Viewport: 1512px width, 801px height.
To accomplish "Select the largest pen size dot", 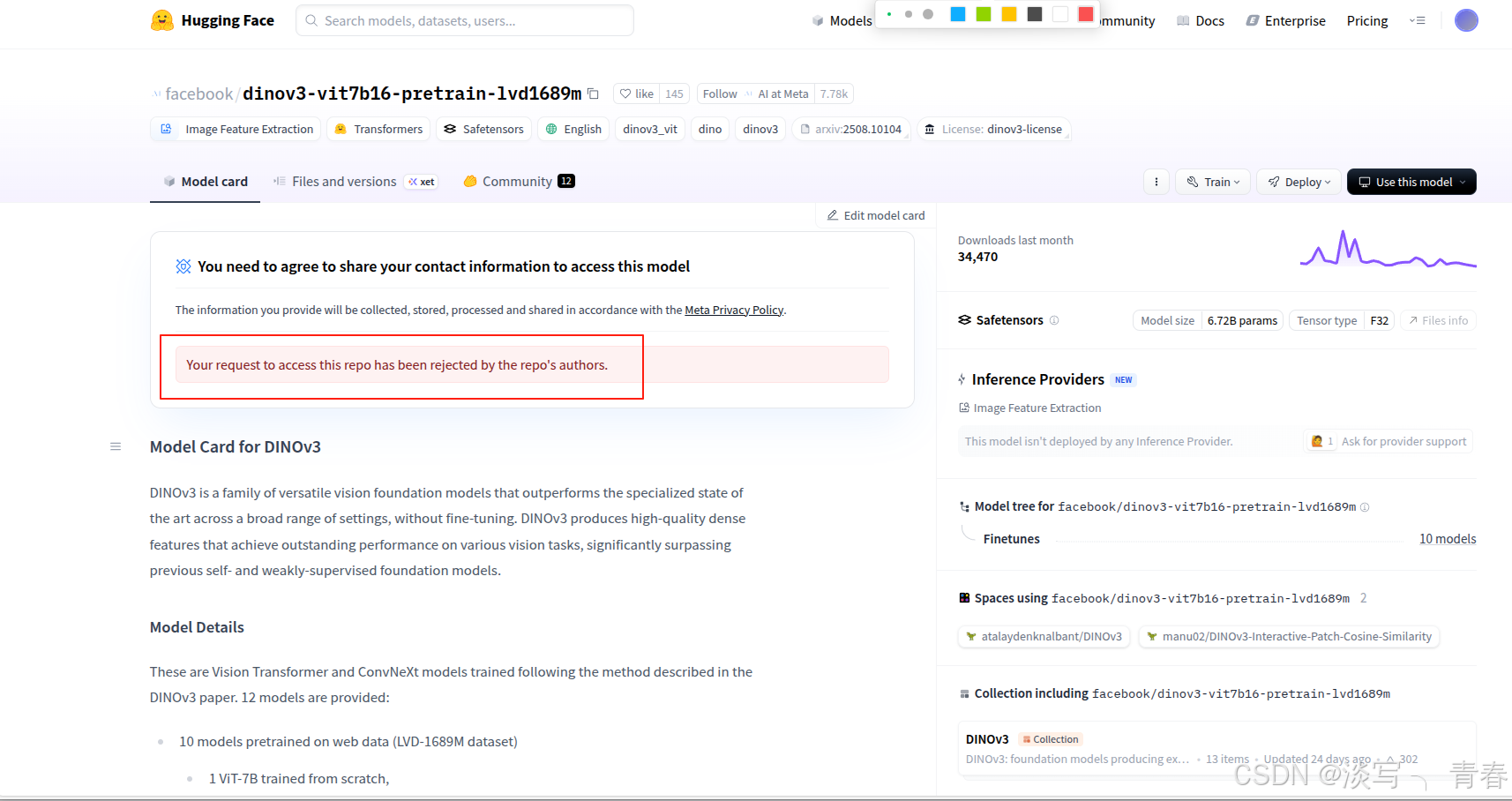I will click(x=928, y=14).
